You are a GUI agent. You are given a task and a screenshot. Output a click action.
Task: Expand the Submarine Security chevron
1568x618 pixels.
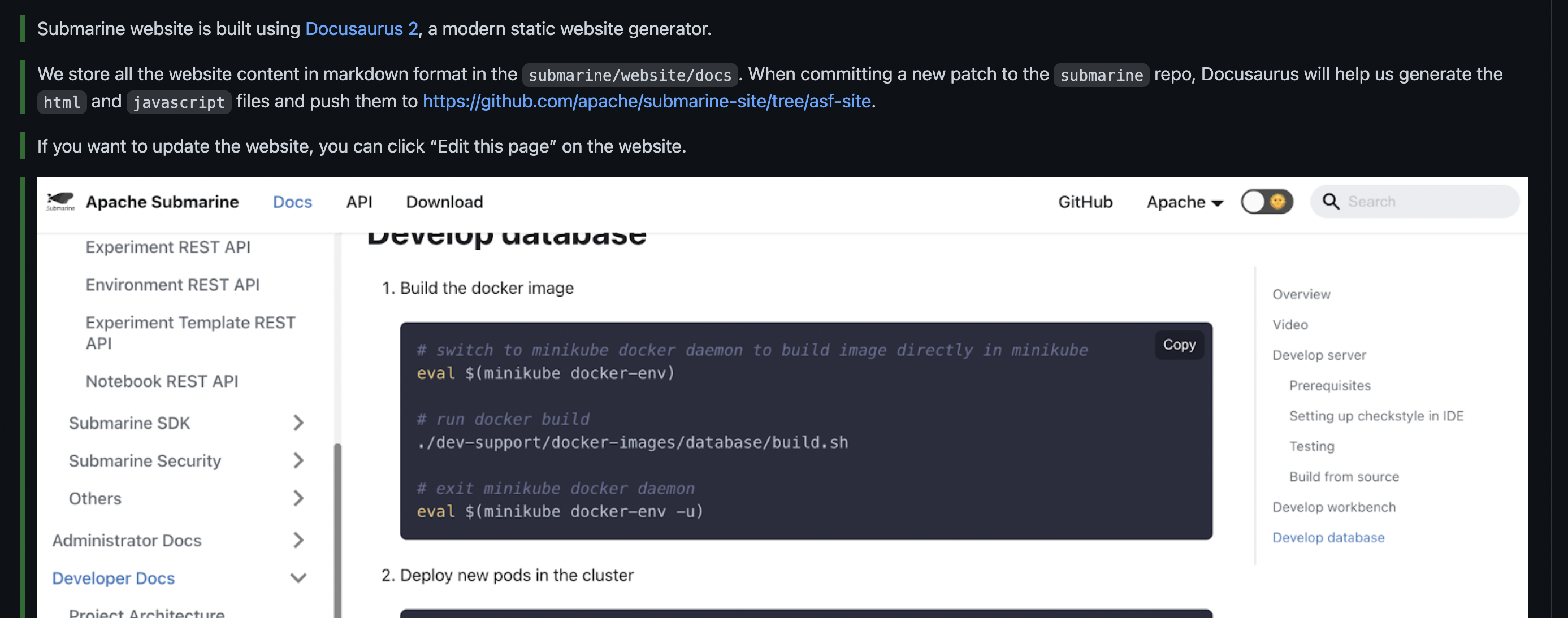[x=298, y=460]
